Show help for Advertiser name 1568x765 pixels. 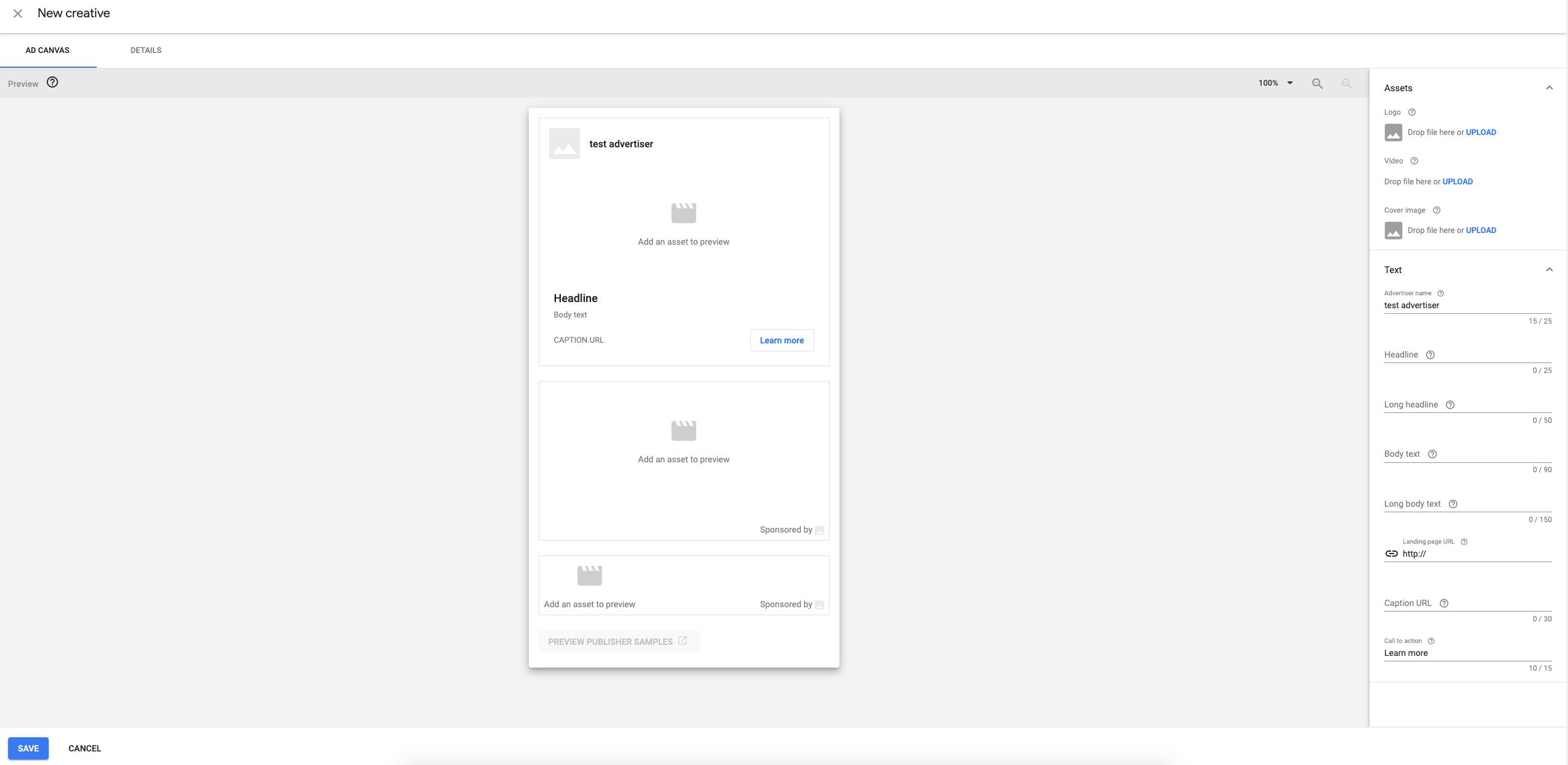pyautogui.click(x=1440, y=293)
